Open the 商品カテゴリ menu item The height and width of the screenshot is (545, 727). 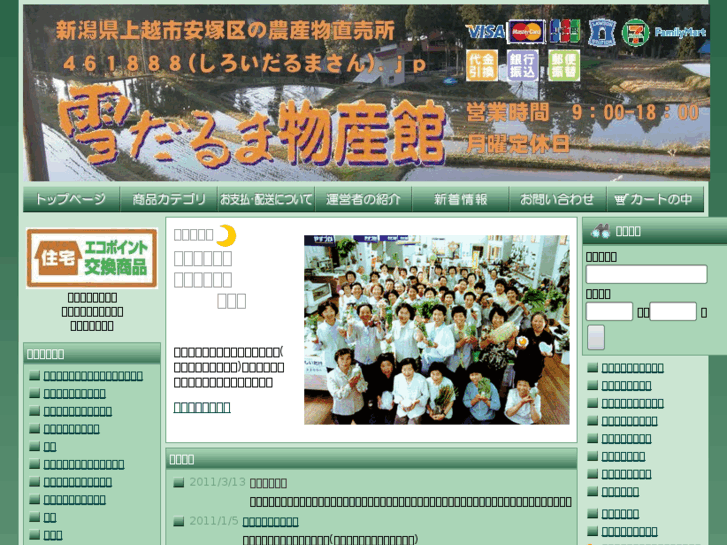click(169, 199)
